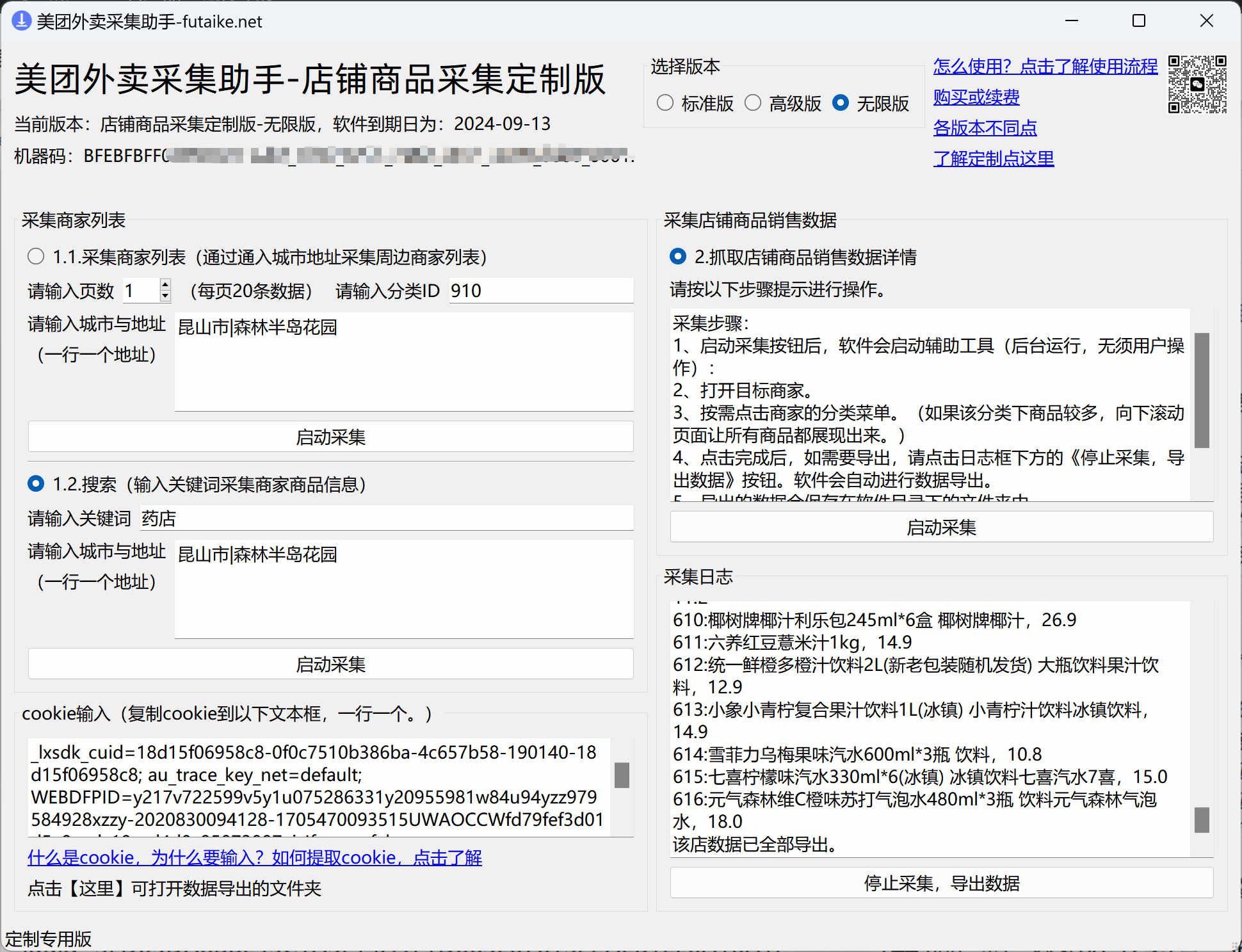Start collection in the merchant list section 1.1
The height and width of the screenshot is (952, 1242).
(x=331, y=437)
